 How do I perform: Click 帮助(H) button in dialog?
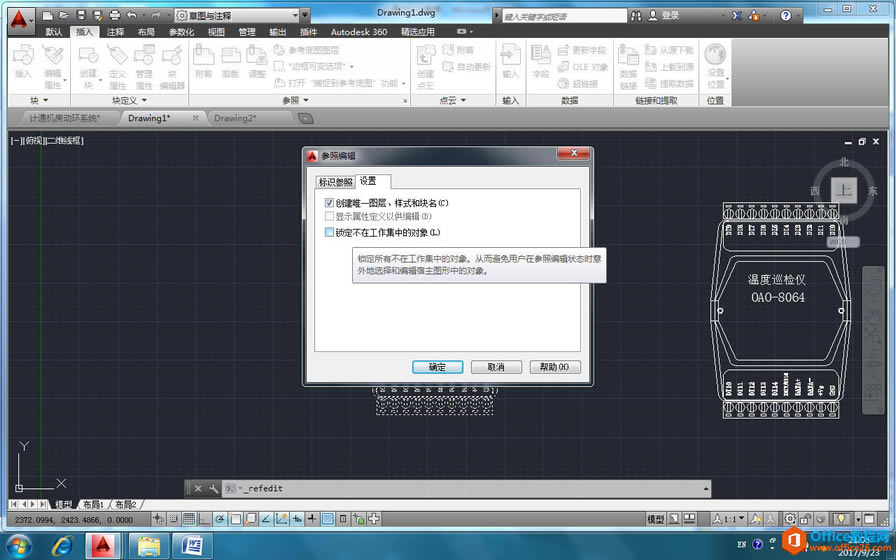coord(555,367)
